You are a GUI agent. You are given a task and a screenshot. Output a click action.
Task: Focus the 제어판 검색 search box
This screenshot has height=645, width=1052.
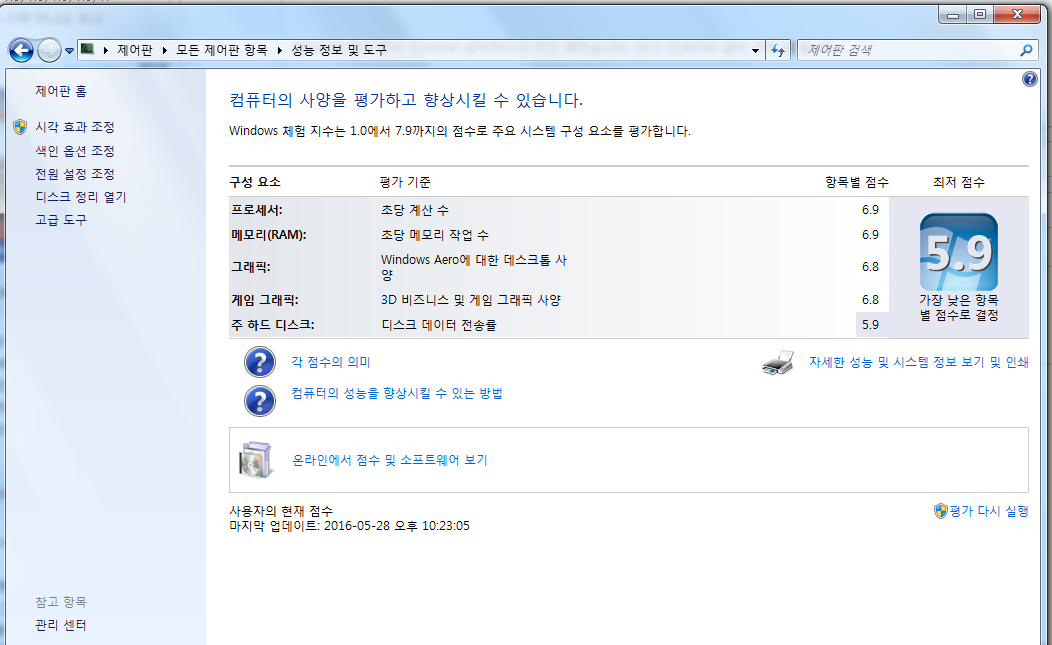coord(909,50)
